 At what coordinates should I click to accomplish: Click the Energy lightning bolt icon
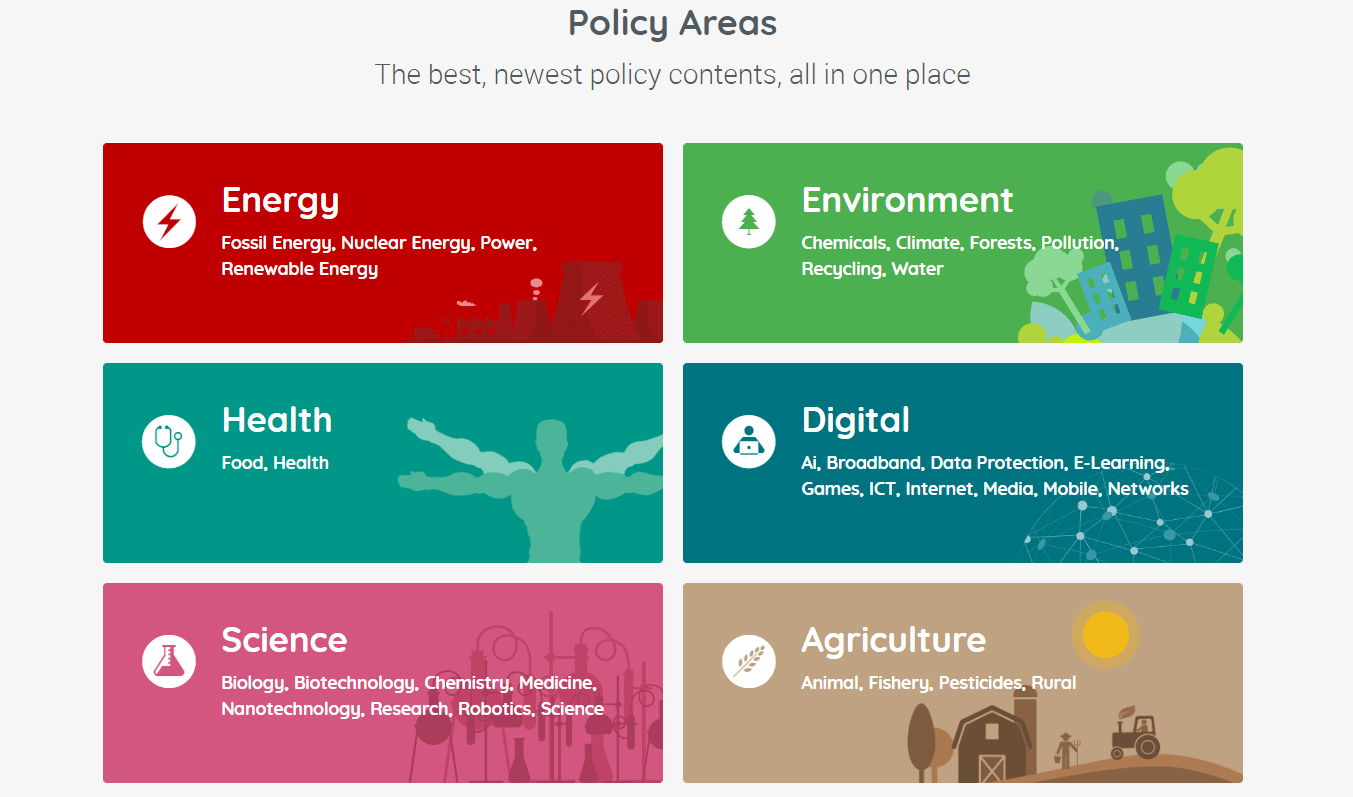point(169,221)
